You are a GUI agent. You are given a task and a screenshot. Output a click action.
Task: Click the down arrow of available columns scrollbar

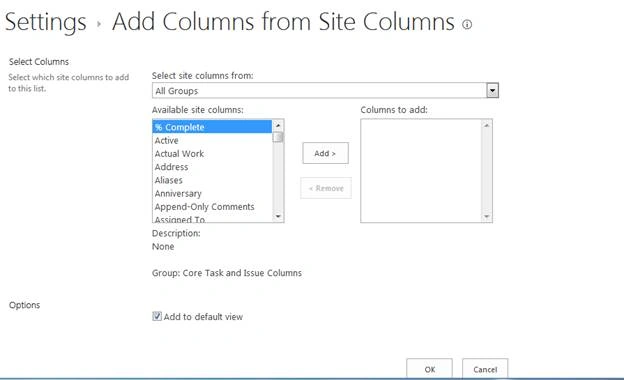pyautogui.click(x=278, y=216)
